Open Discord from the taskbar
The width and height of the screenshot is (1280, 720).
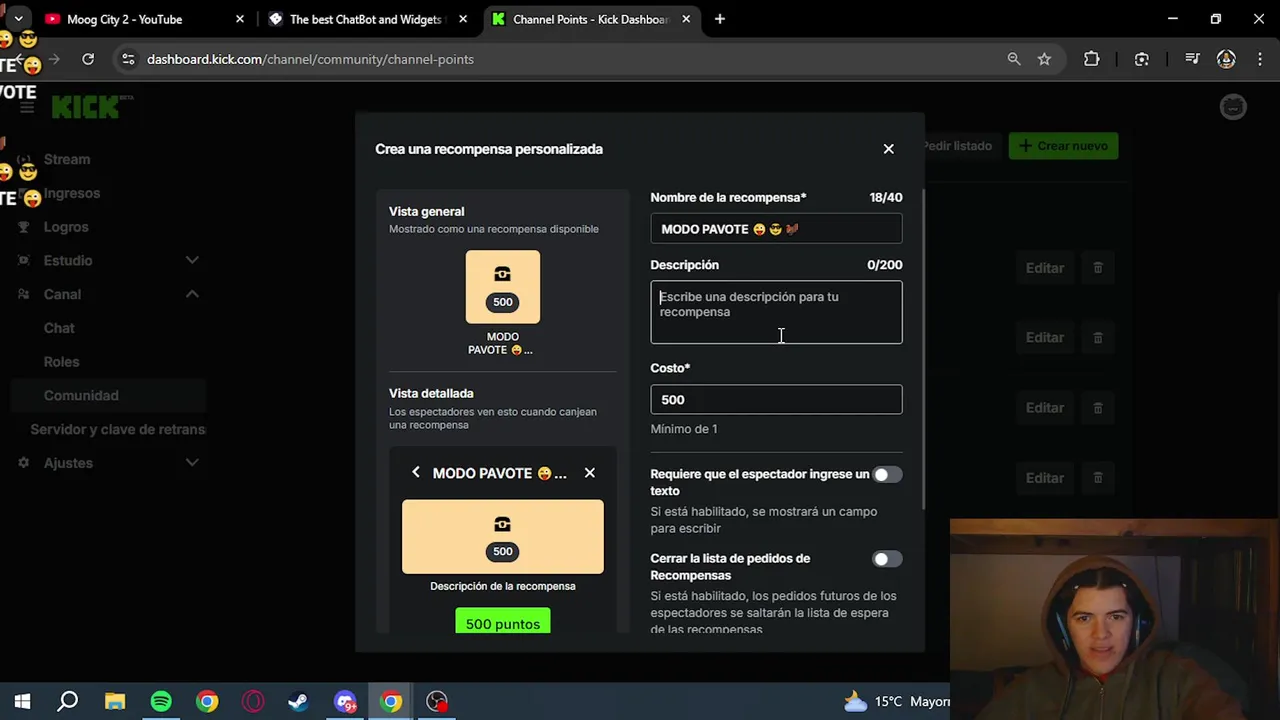[345, 701]
